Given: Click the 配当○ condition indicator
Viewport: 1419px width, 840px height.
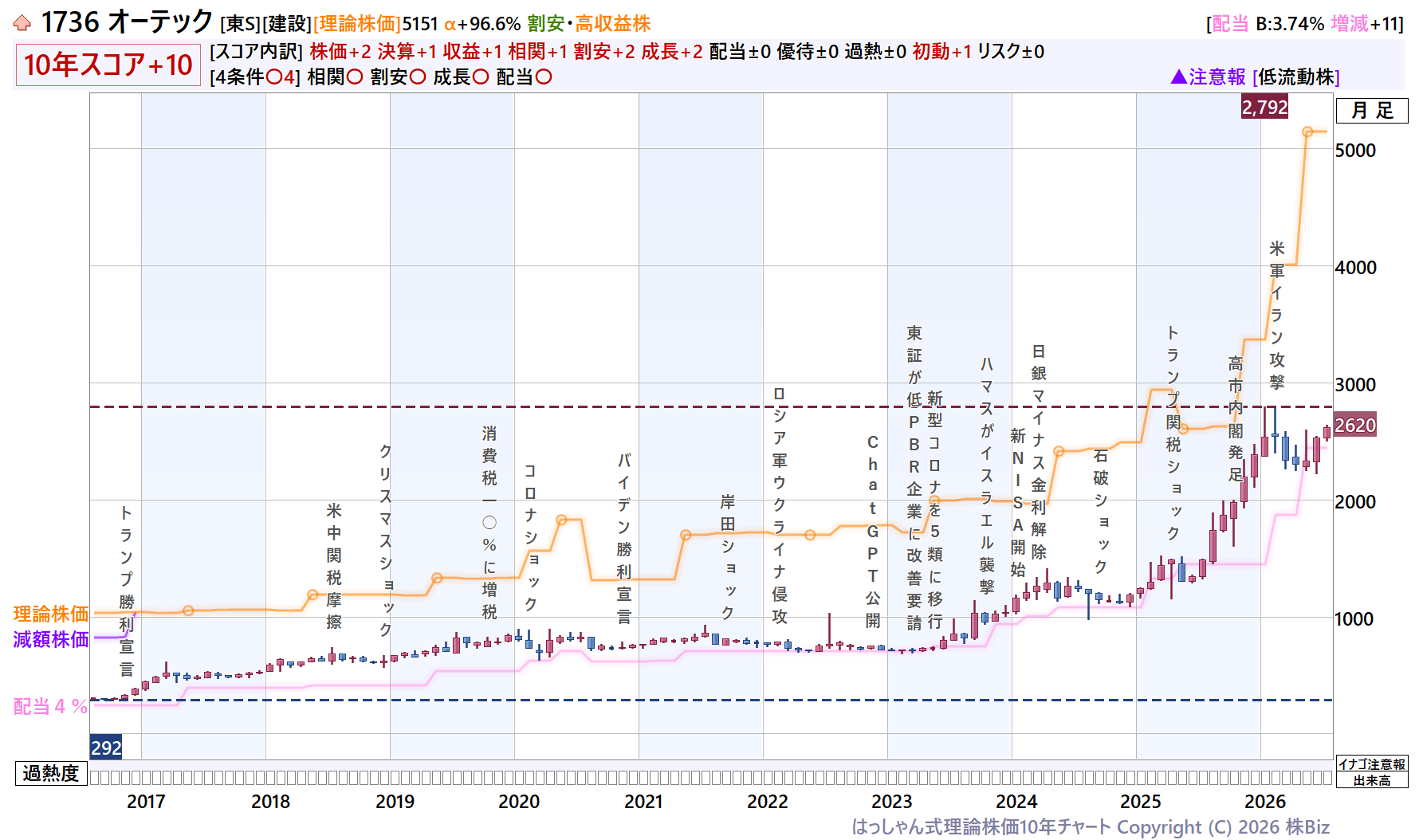Looking at the screenshot, I should [x=524, y=77].
